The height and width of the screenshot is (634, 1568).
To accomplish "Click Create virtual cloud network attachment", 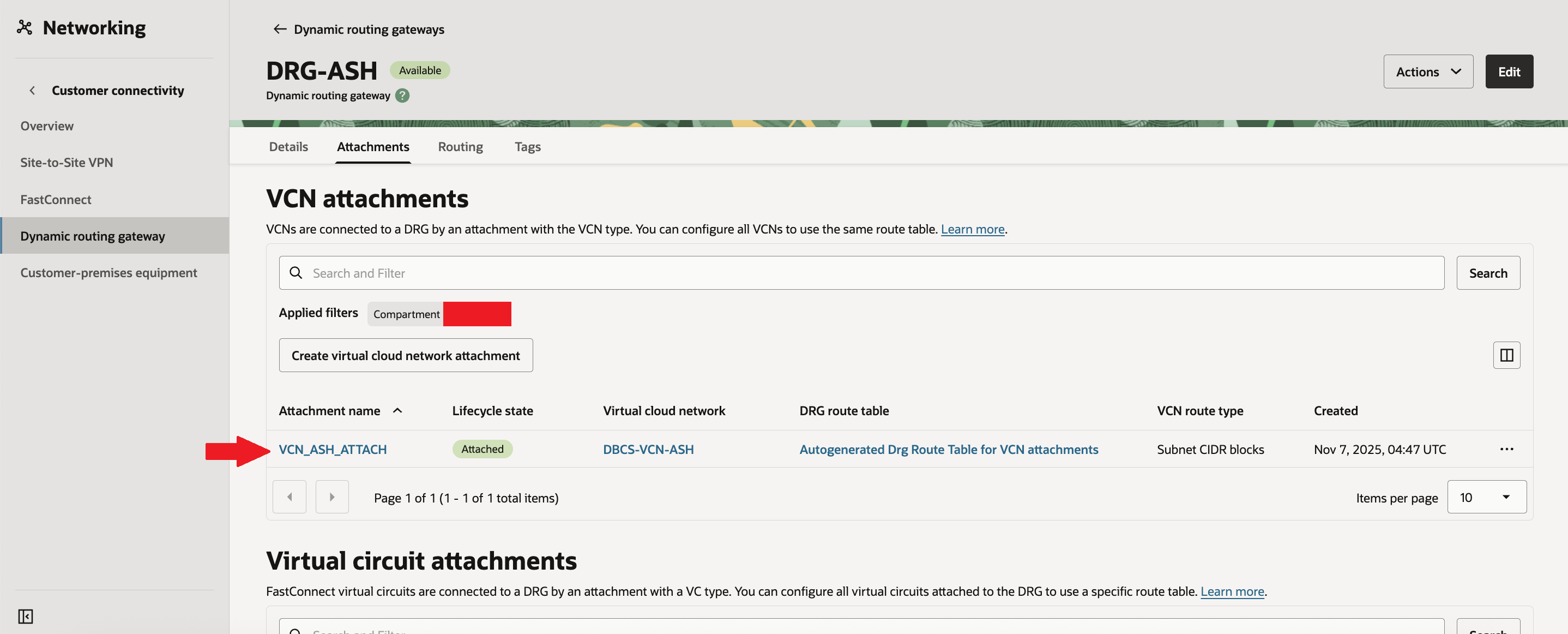I will [406, 355].
